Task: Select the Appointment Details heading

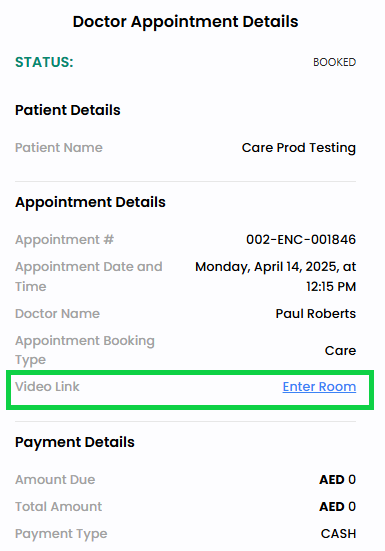Action: 90,202
